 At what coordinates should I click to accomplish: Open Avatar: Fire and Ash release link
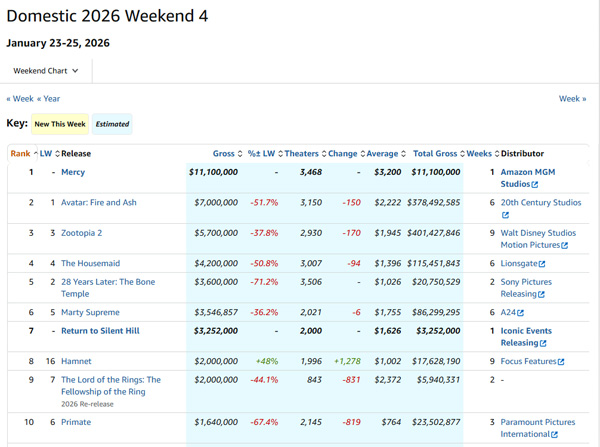[x=99, y=203]
